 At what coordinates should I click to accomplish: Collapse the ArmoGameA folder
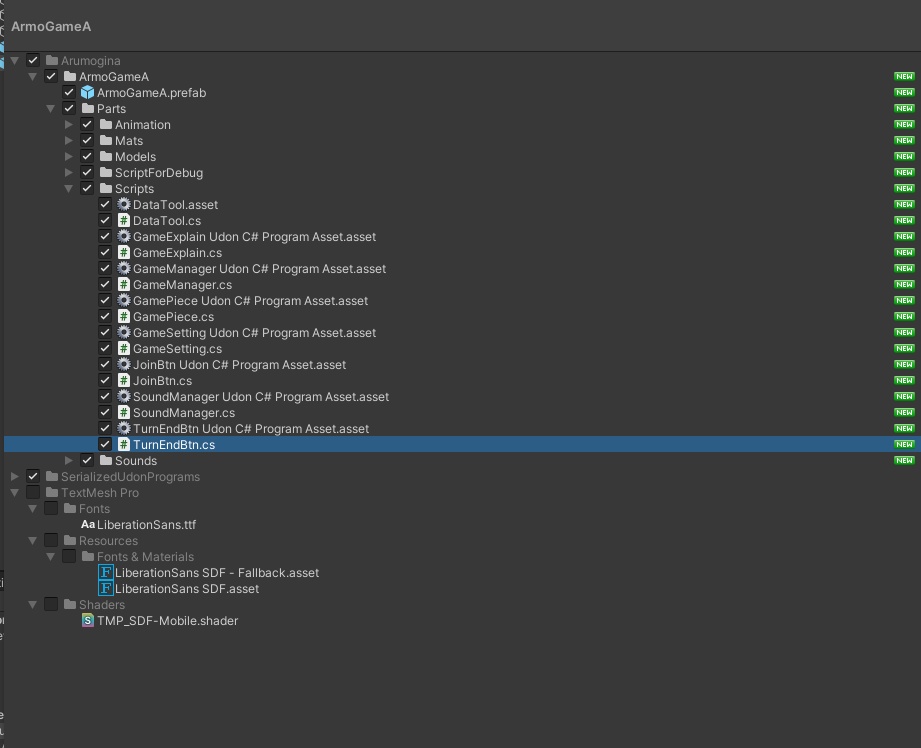tap(33, 76)
